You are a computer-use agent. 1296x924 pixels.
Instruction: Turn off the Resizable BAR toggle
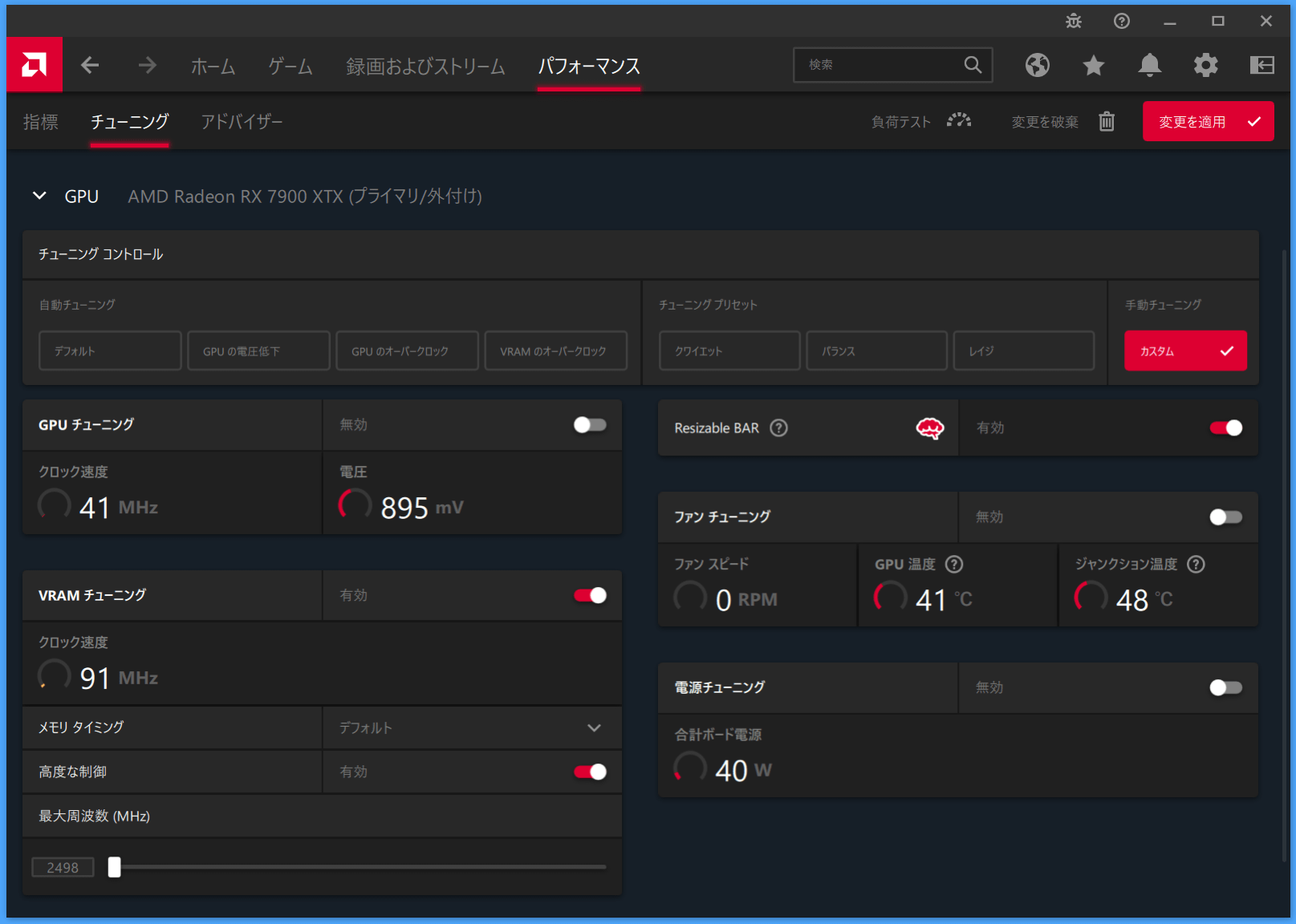tap(1226, 428)
